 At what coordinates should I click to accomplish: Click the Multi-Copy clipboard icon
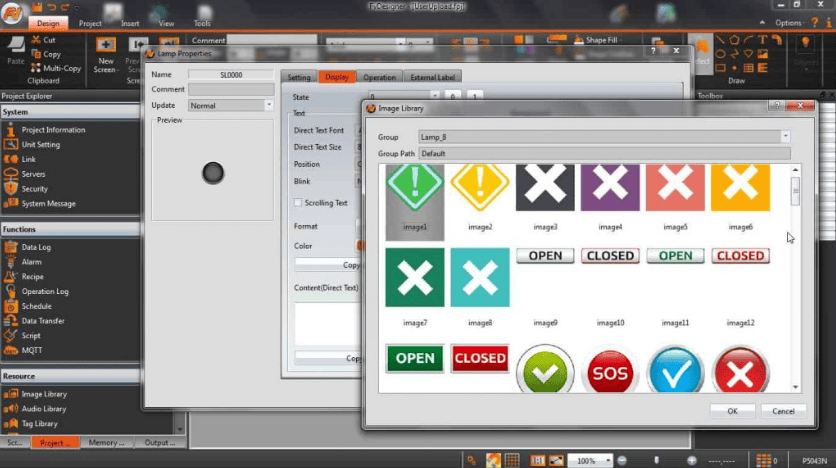[x=36, y=68]
